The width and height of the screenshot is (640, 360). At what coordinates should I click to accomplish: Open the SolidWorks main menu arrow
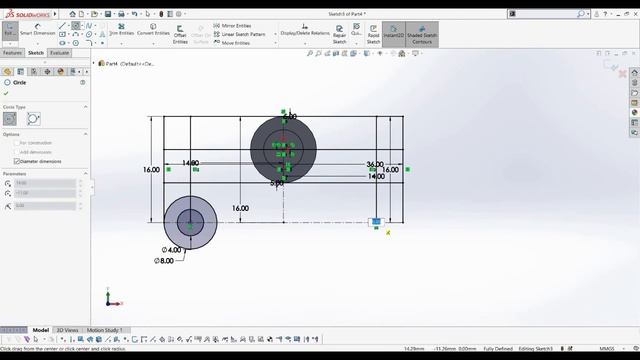(55, 14)
